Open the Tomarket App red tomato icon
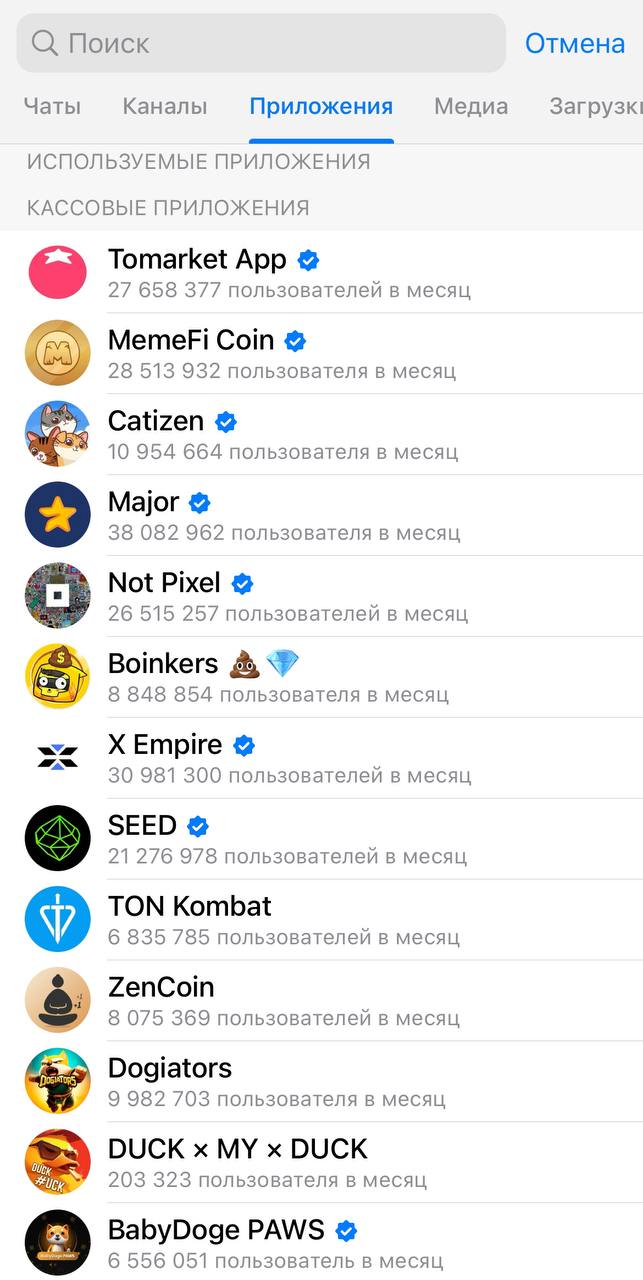Image resolution: width=643 pixels, height=1280 pixels. tap(58, 272)
